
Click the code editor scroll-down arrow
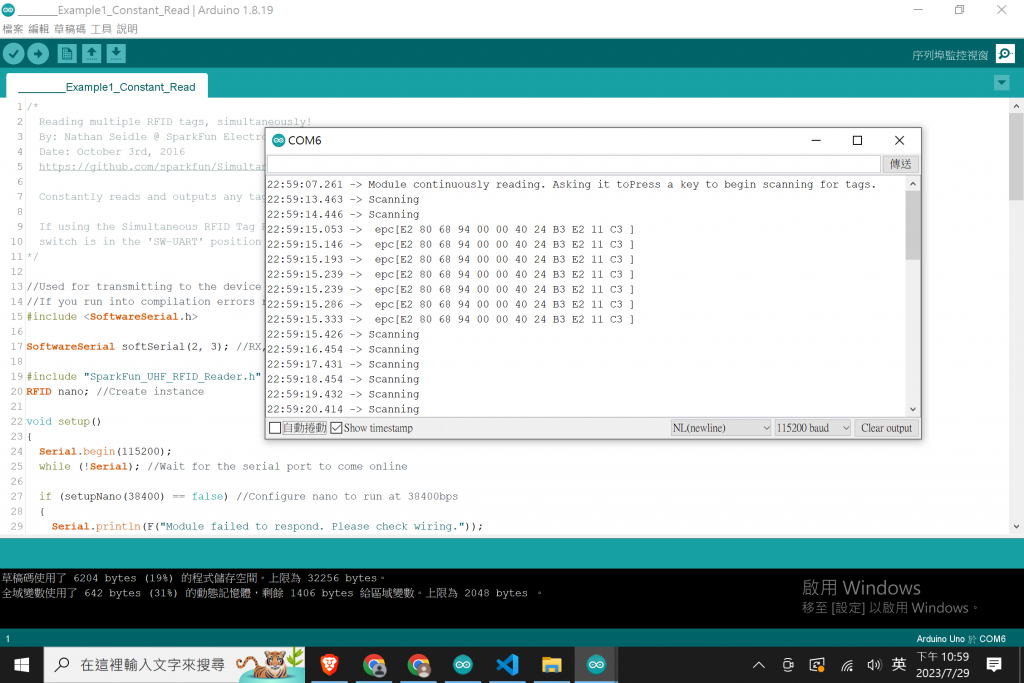pyautogui.click(x=1016, y=526)
